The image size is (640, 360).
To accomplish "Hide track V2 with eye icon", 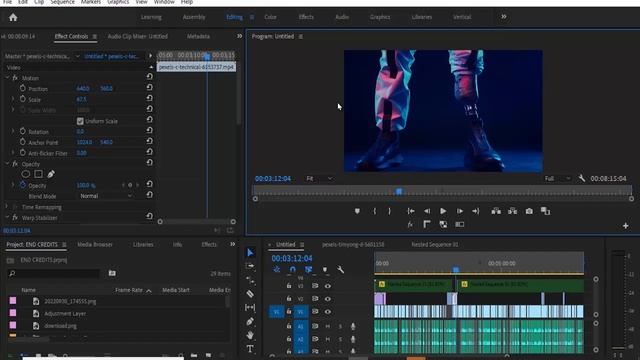I will (x=328, y=299).
